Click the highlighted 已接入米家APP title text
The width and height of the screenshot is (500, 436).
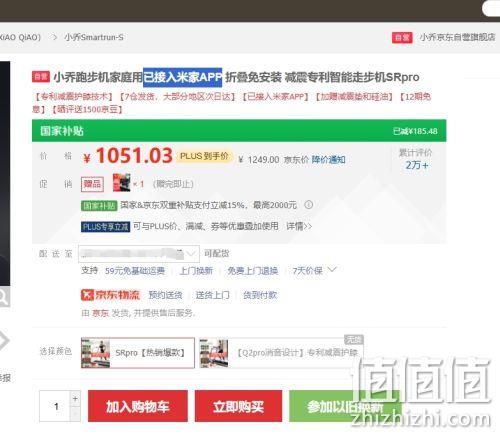[x=182, y=77]
